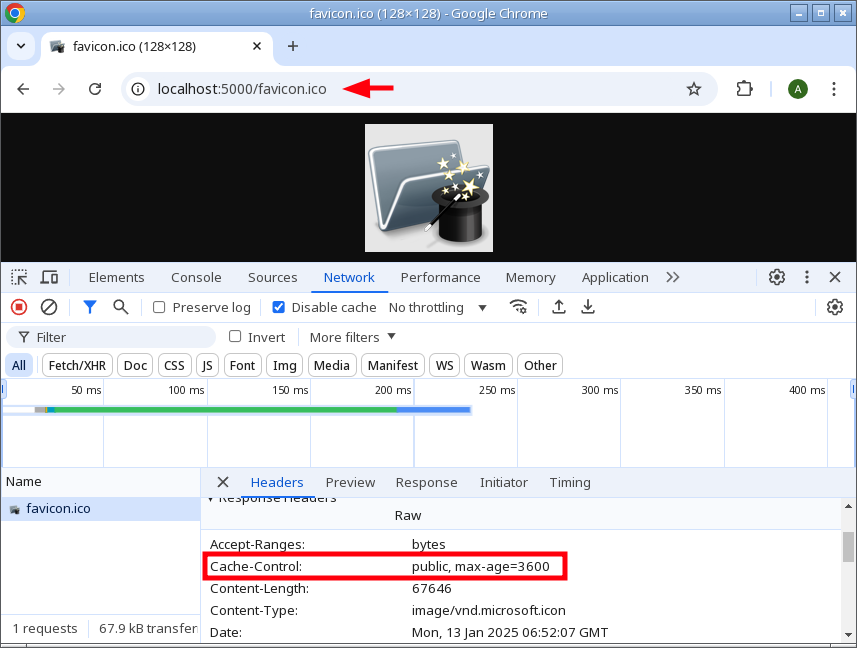The height and width of the screenshot is (648, 857).
Task: Open a new tab with plus button
Action: (293, 46)
